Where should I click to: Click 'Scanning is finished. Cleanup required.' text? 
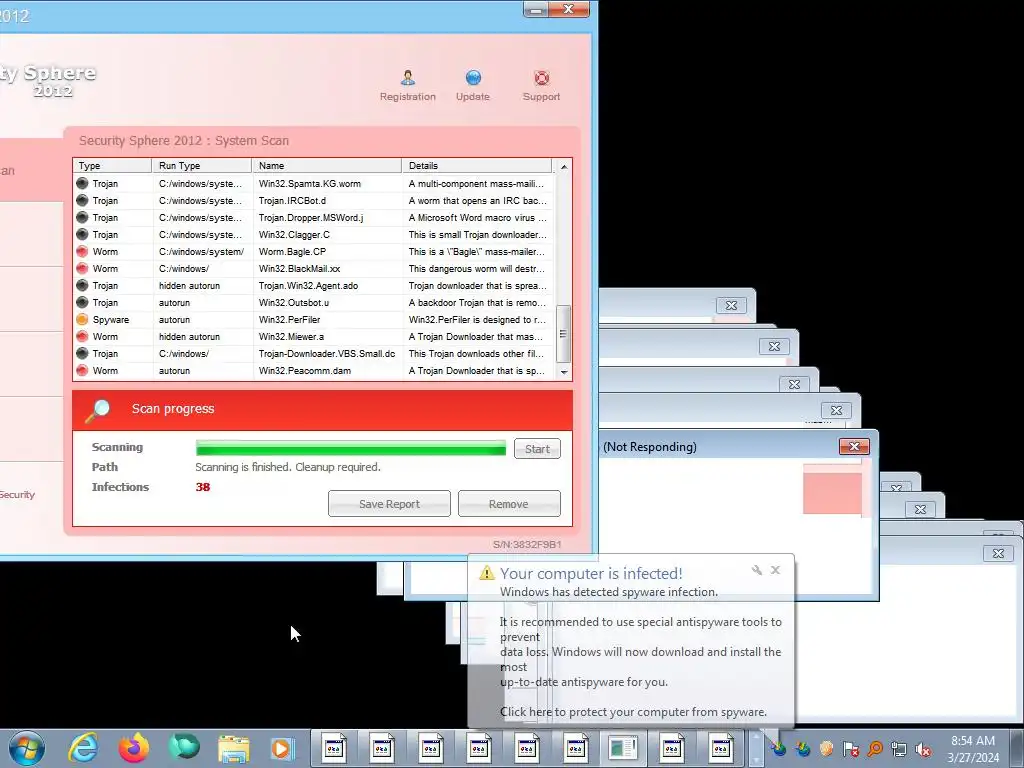coord(287,467)
